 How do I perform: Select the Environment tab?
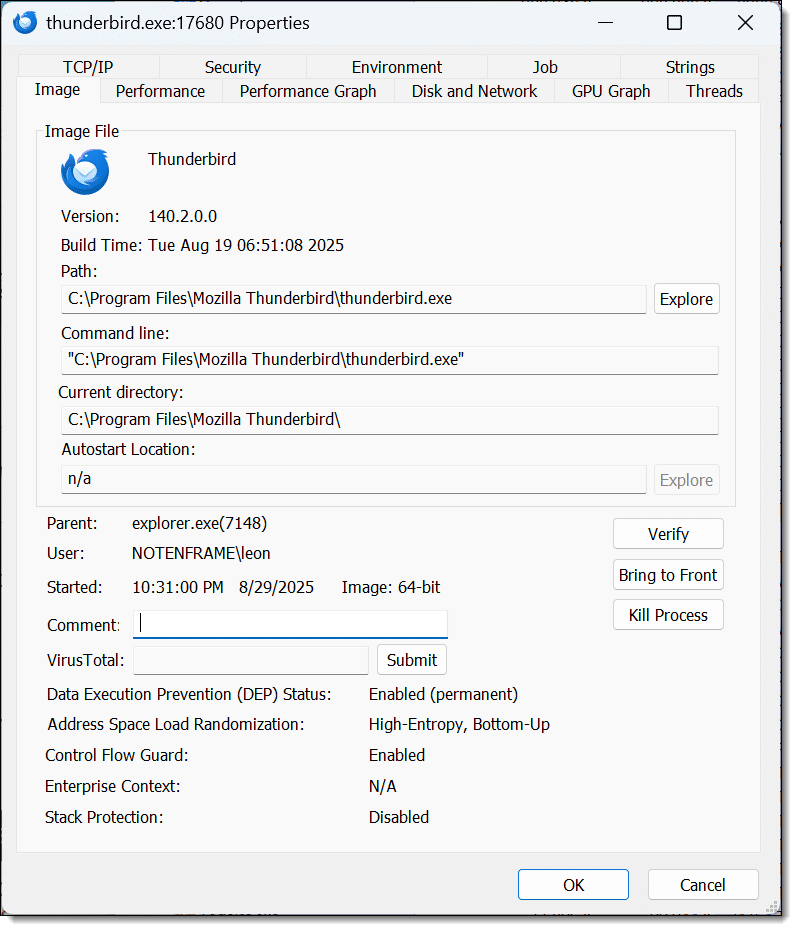pyautogui.click(x=396, y=67)
